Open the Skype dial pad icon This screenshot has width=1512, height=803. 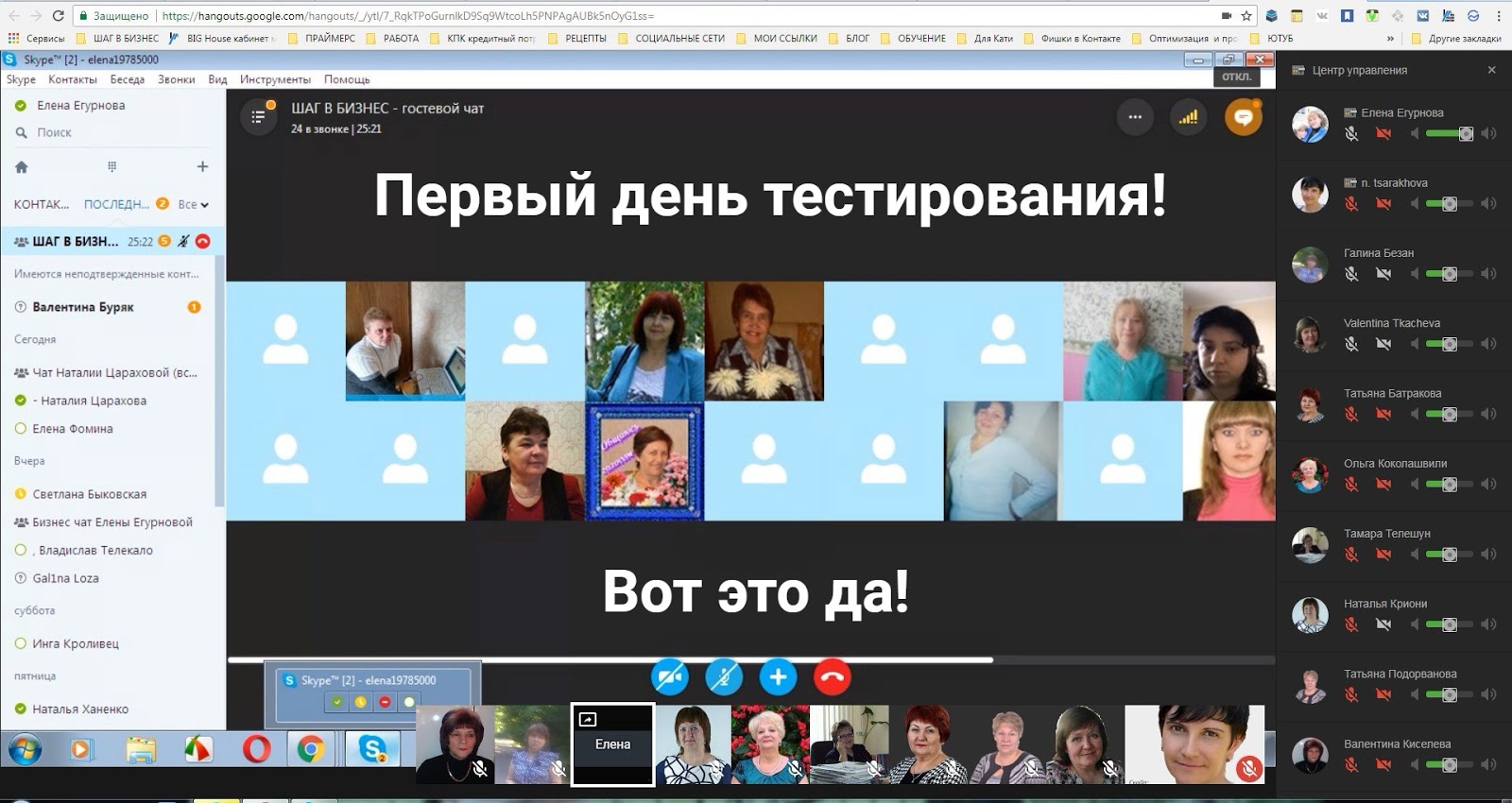(112, 167)
